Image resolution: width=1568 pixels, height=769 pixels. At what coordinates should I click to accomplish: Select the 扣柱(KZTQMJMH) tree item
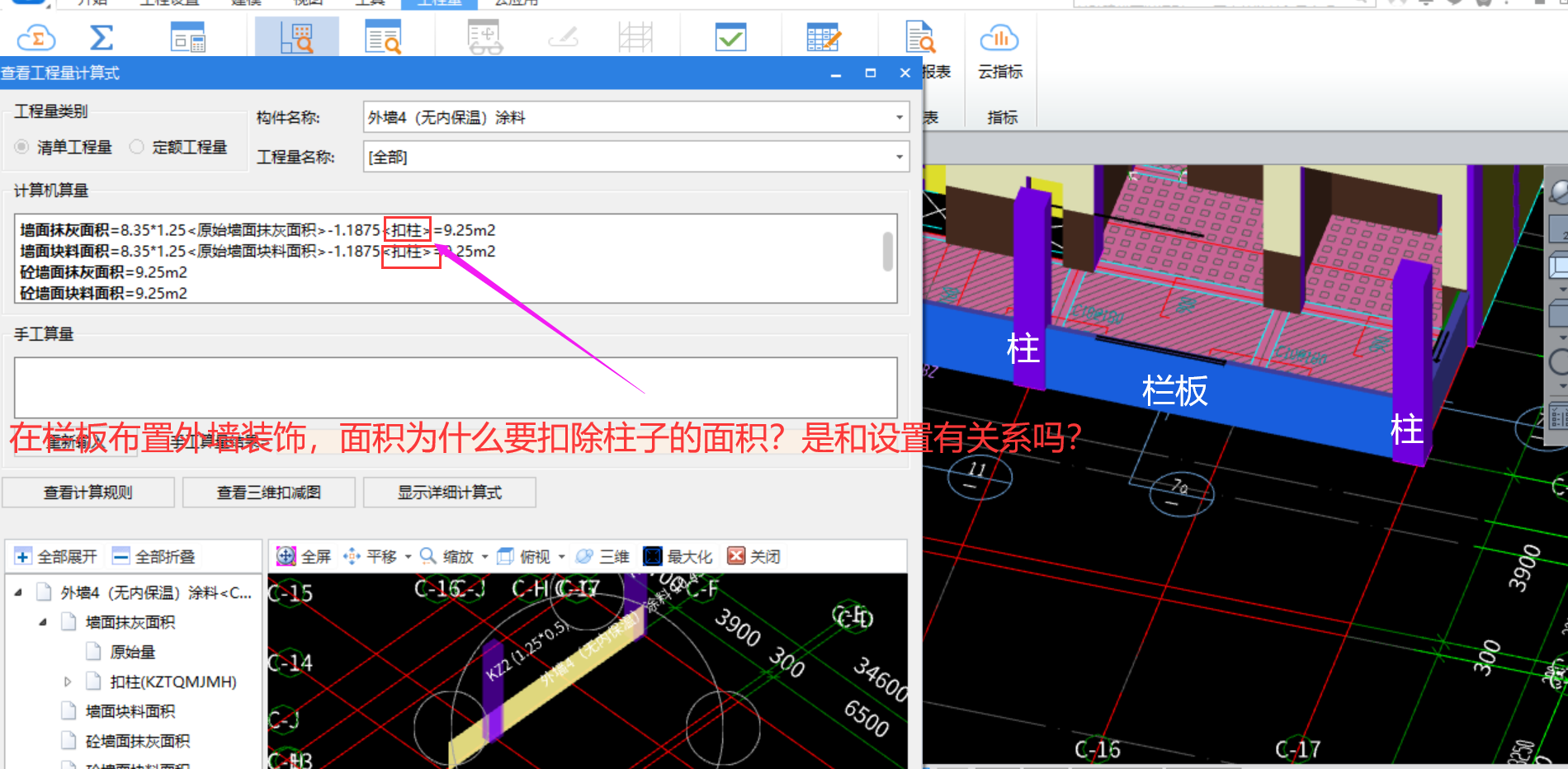point(173,682)
